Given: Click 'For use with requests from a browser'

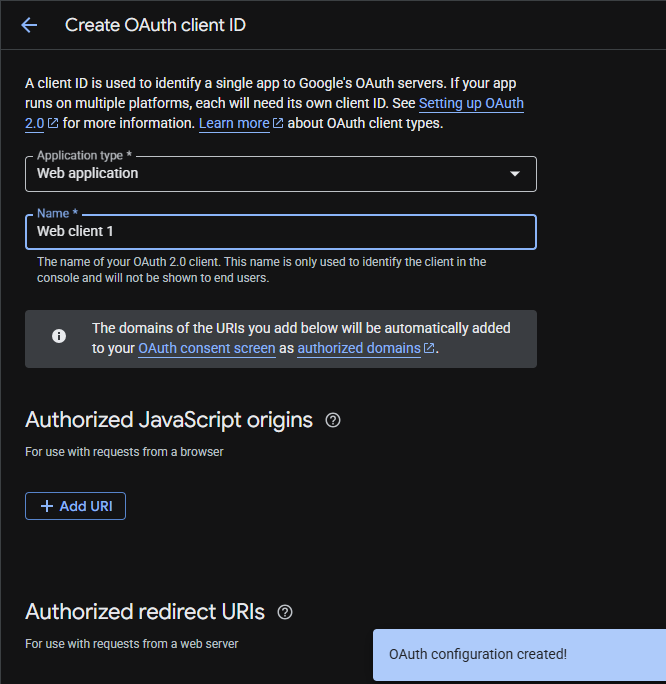Looking at the screenshot, I should [124, 451].
